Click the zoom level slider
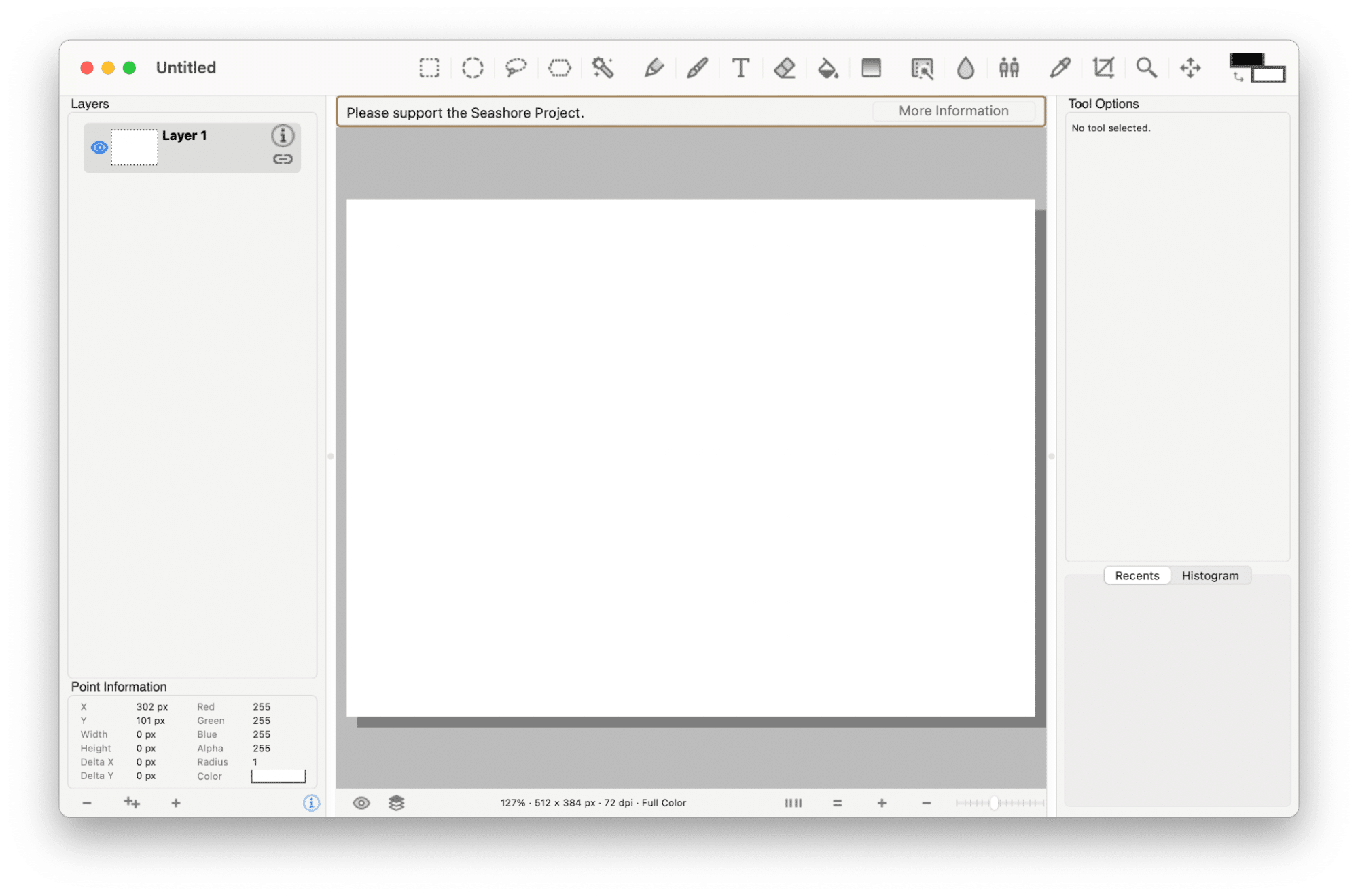The width and height of the screenshot is (1358, 896). click(995, 803)
